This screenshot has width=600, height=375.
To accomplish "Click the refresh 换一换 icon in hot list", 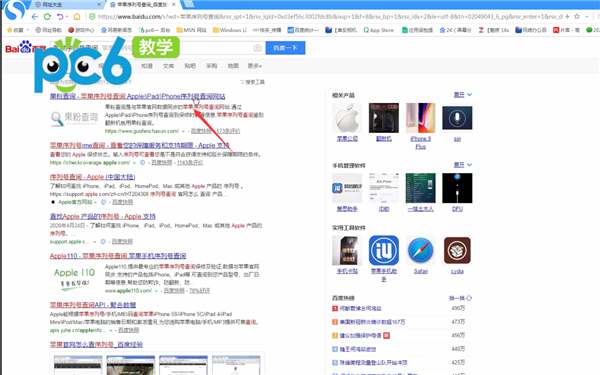I will [x=469, y=298].
